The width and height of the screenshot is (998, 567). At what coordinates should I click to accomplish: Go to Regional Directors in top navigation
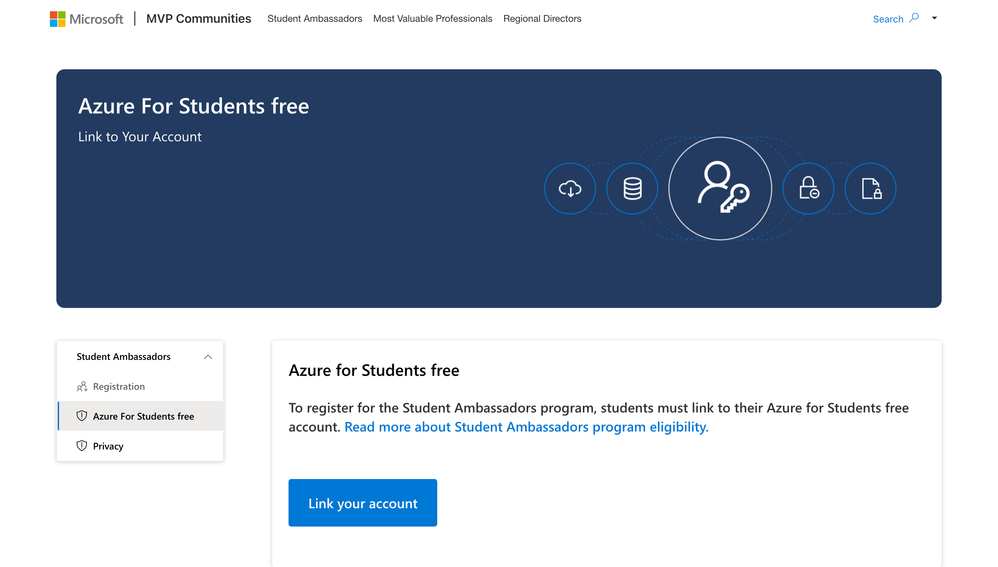point(542,19)
